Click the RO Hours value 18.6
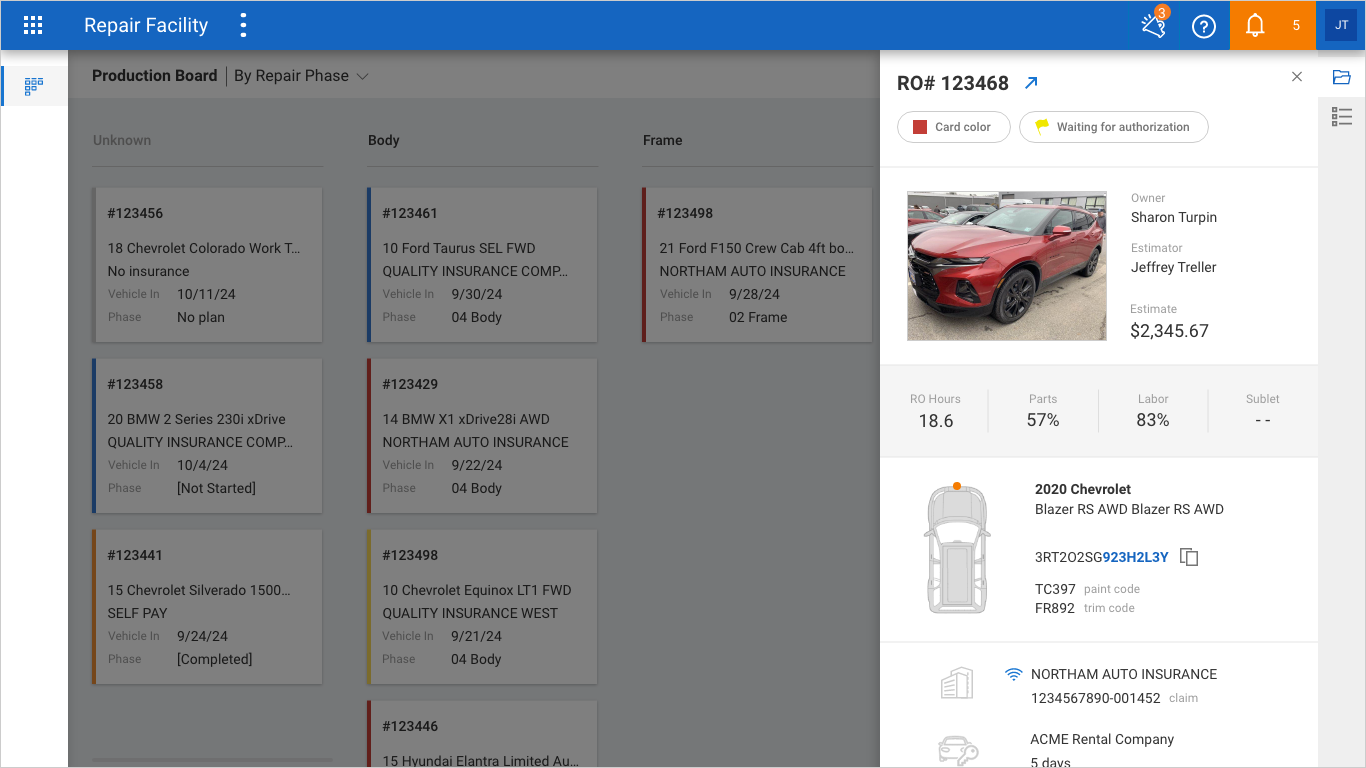Image resolution: width=1366 pixels, height=768 pixels. click(x=936, y=421)
